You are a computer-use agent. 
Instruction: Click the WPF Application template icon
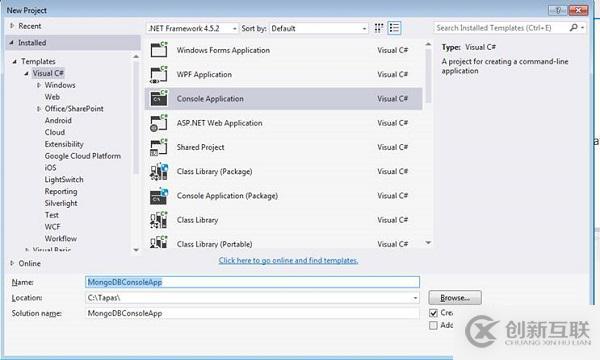point(159,74)
